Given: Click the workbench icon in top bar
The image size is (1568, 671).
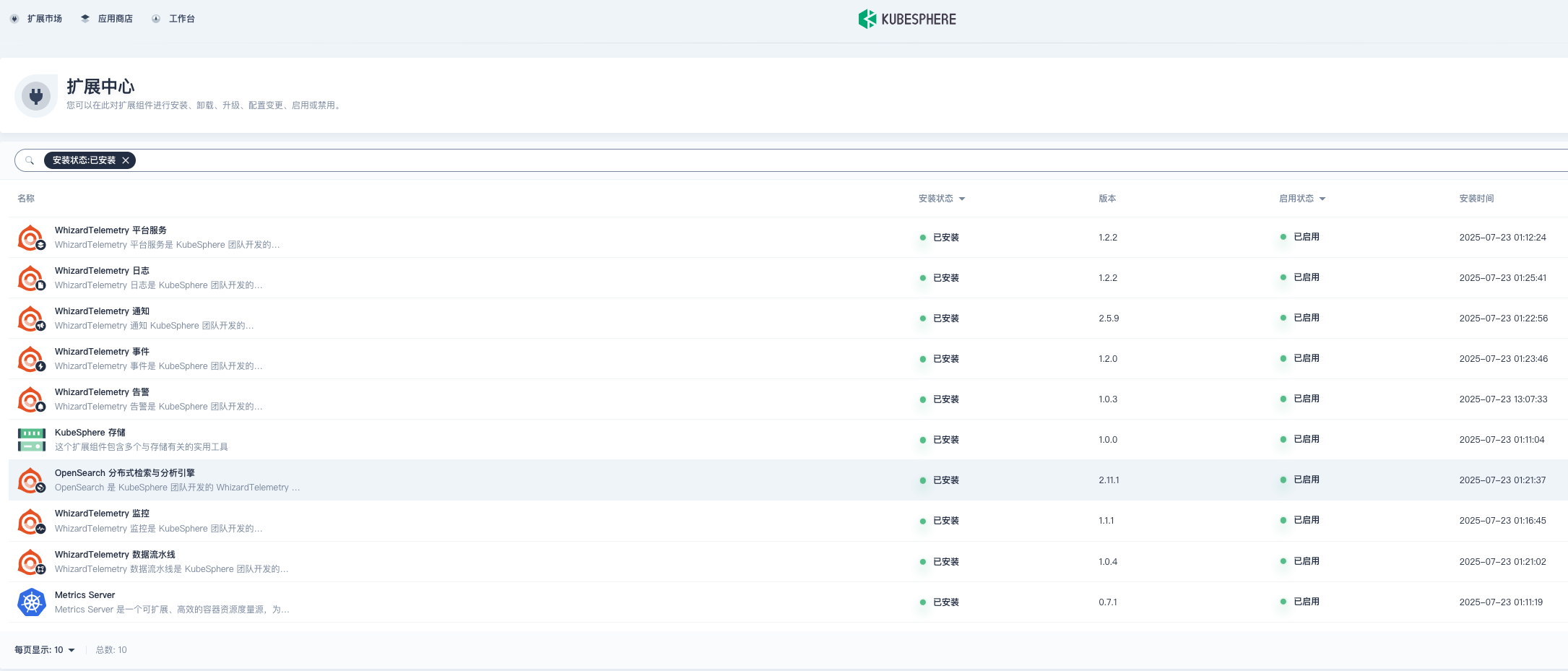Looking at the screenshot, I should (156, 19).
